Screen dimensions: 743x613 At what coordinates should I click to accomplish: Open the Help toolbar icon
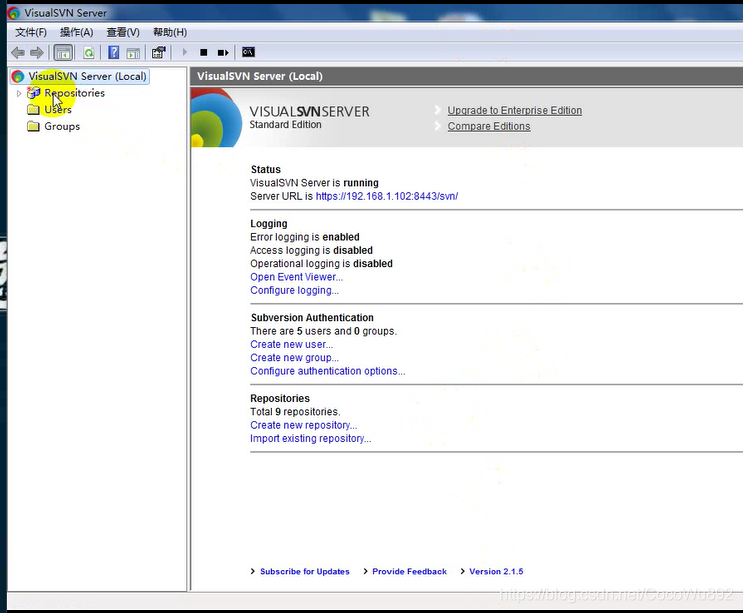pos(113,53)
